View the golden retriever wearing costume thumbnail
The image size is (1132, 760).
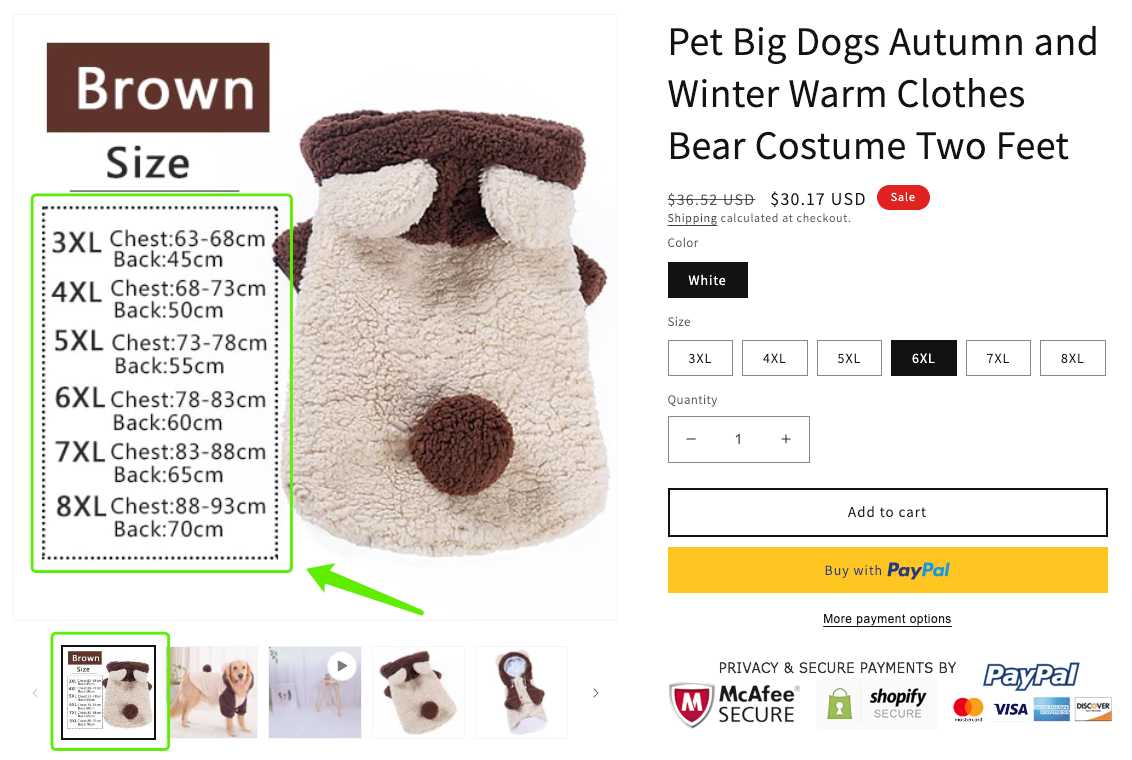pos(212,692)
